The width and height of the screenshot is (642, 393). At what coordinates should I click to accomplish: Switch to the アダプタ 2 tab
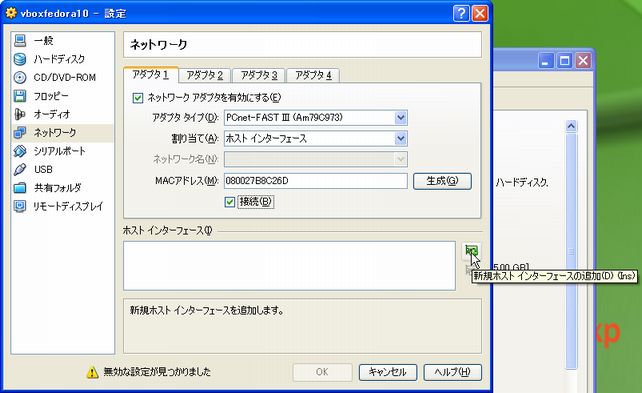[205, 75]
